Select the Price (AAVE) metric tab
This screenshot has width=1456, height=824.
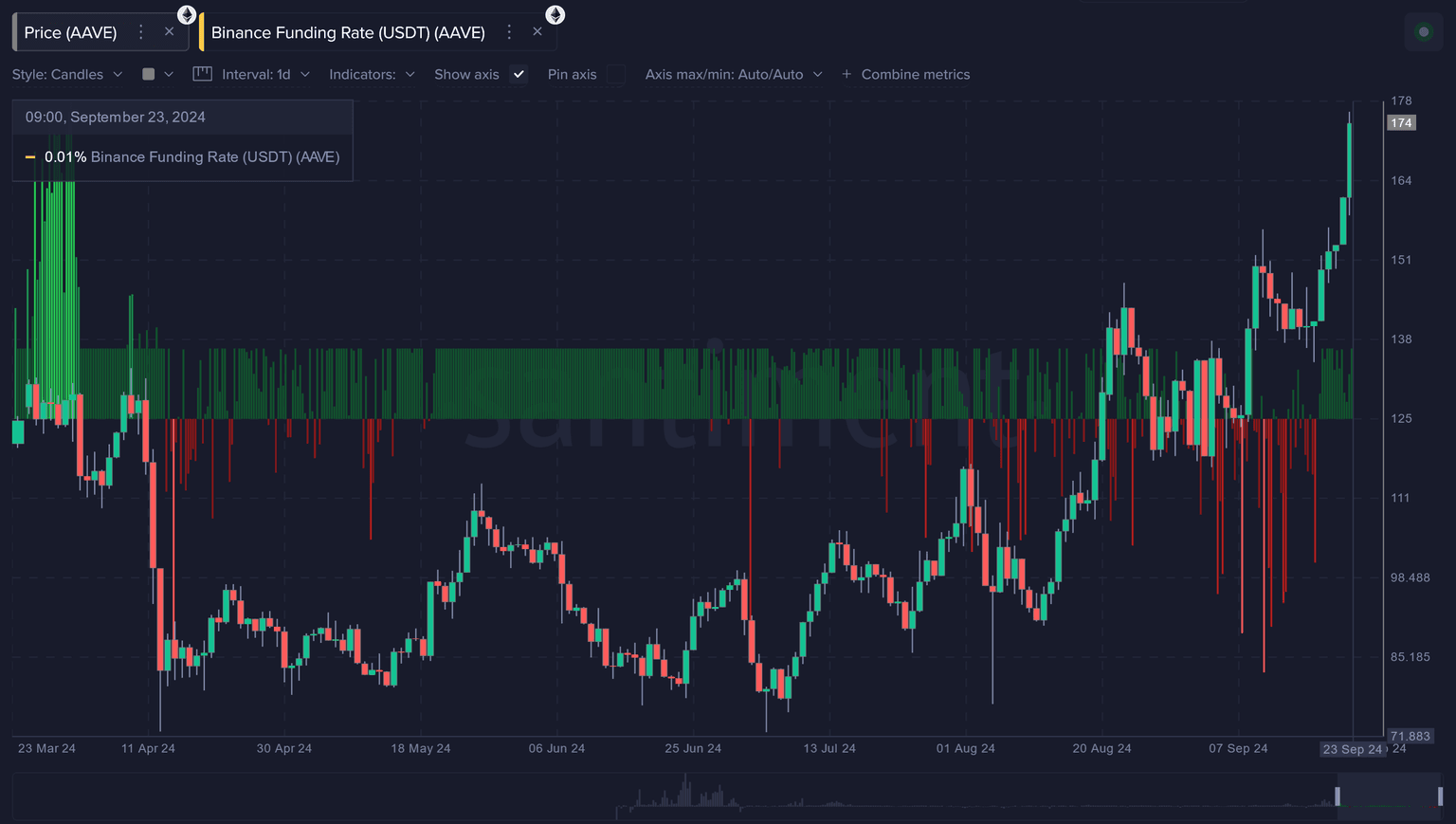[x=70, y=32]
